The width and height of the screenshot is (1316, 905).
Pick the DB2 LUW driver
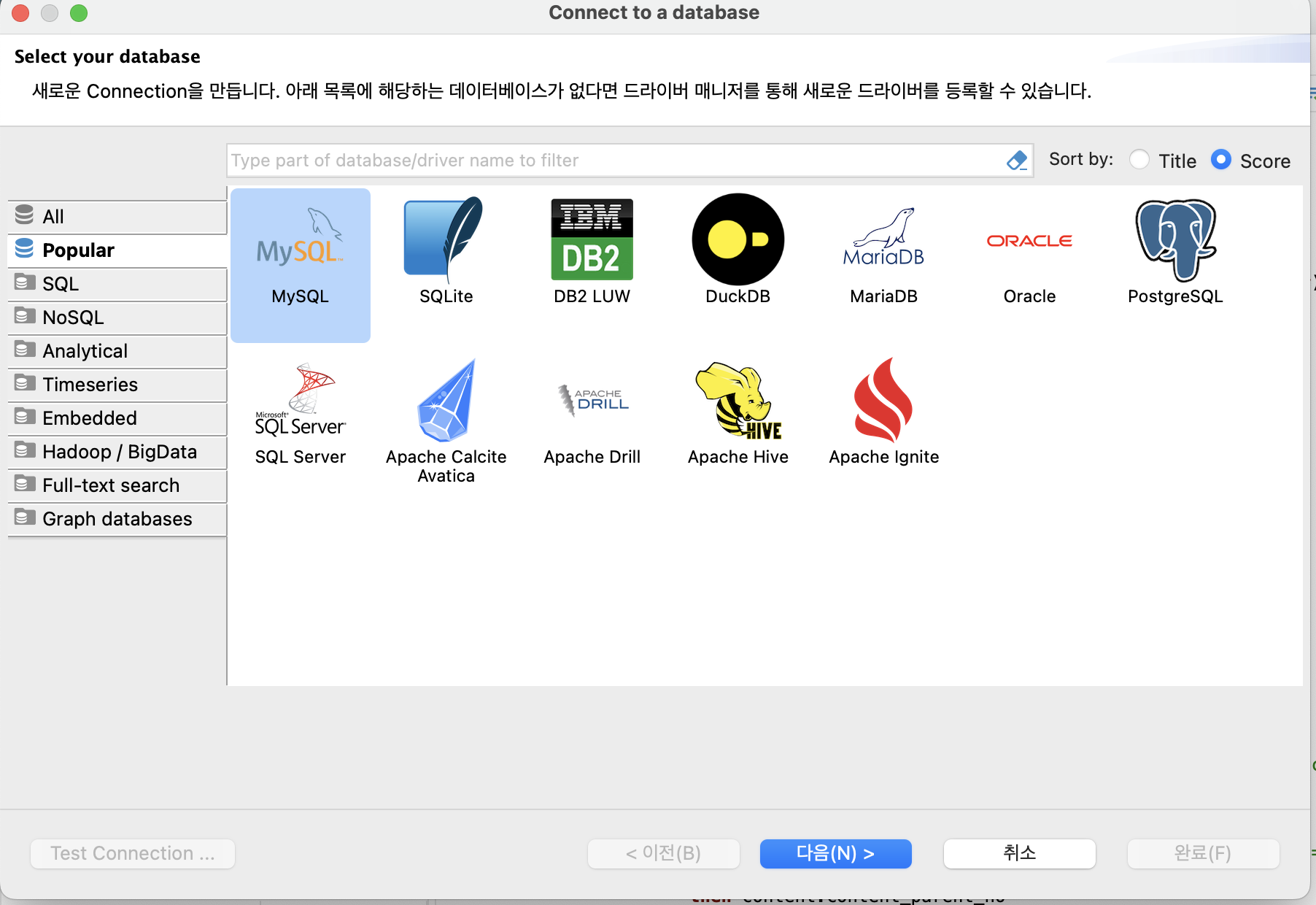click(x=592, y=250)
